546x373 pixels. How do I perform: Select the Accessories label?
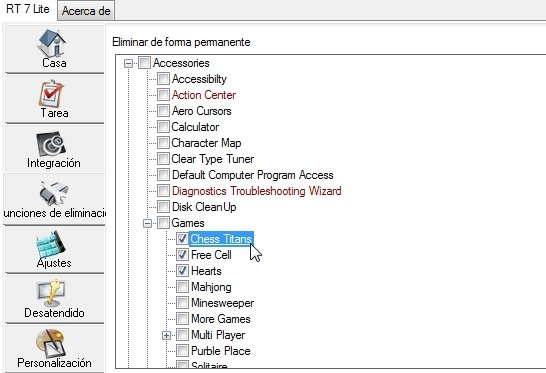181,63
